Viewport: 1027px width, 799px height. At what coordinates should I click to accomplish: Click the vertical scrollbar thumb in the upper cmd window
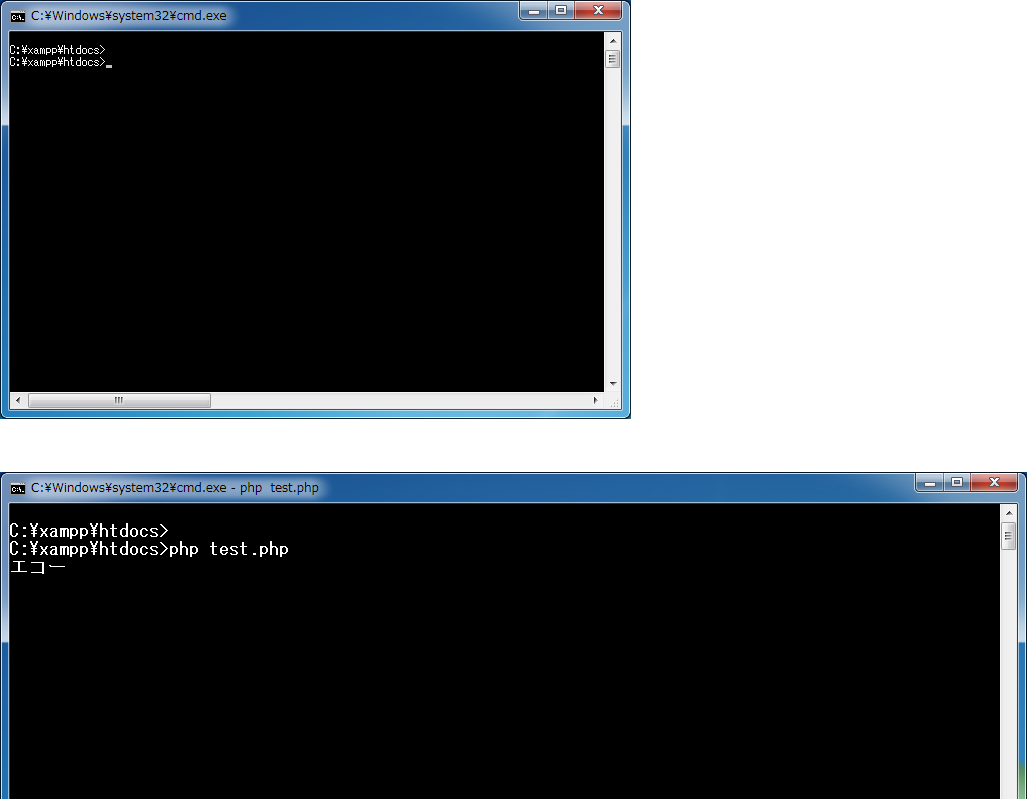click(x=612, y=60)
